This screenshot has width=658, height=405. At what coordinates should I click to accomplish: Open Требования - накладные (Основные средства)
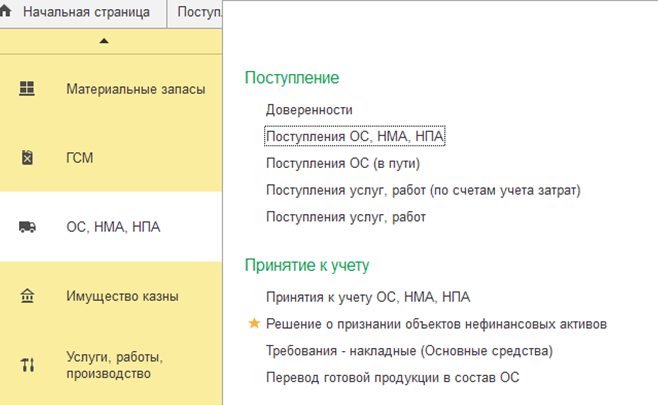(x=409, y=351)
